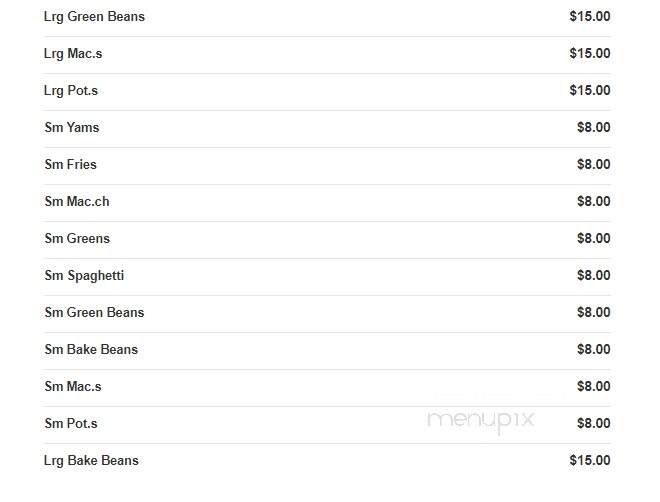660x502 pixels.
Task: Click the Sm Fries item
Action: click(x=327, y=165)
